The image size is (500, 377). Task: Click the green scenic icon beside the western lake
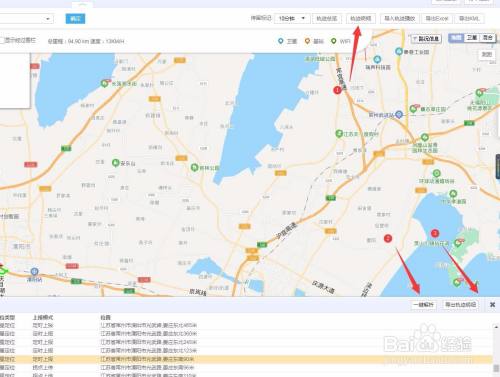point(105,83)
